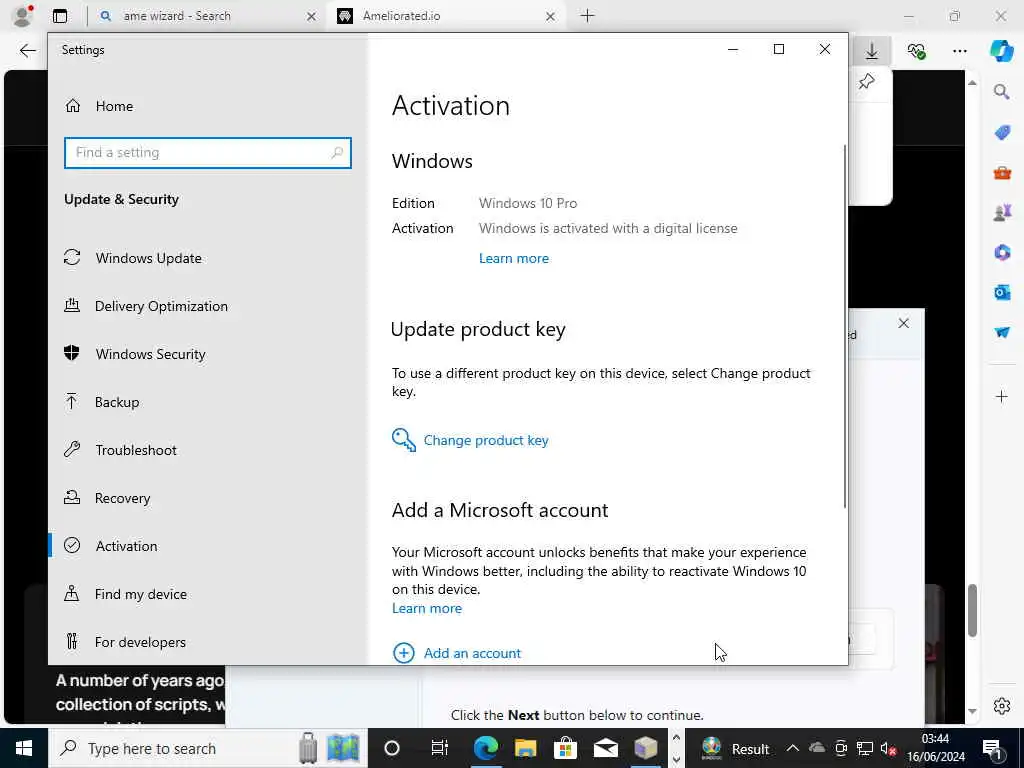This screenshot has height=768, width=1024.
Task: Add an app to Edge sidebar
Action: click(x=1002, y=396)
